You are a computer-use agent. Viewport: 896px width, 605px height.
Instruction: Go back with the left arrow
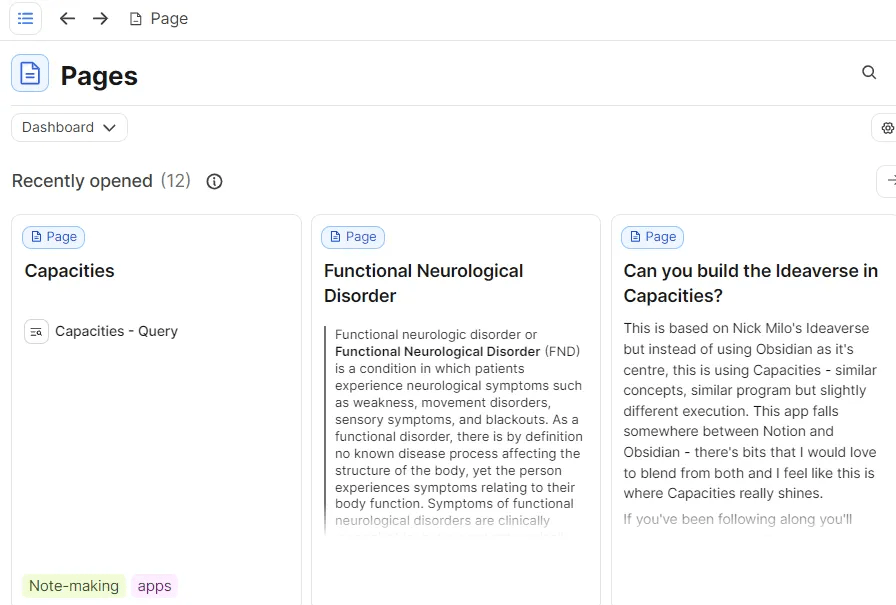(67, 18)
